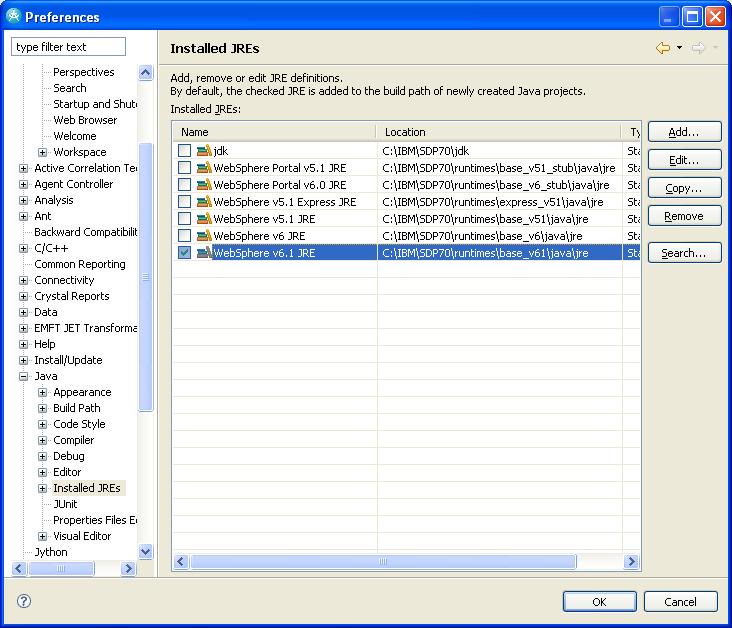Image resolution: width=732 pixels, height=628 pixels.
Task: Go back using the yellow back arrow
Action: 663,48
